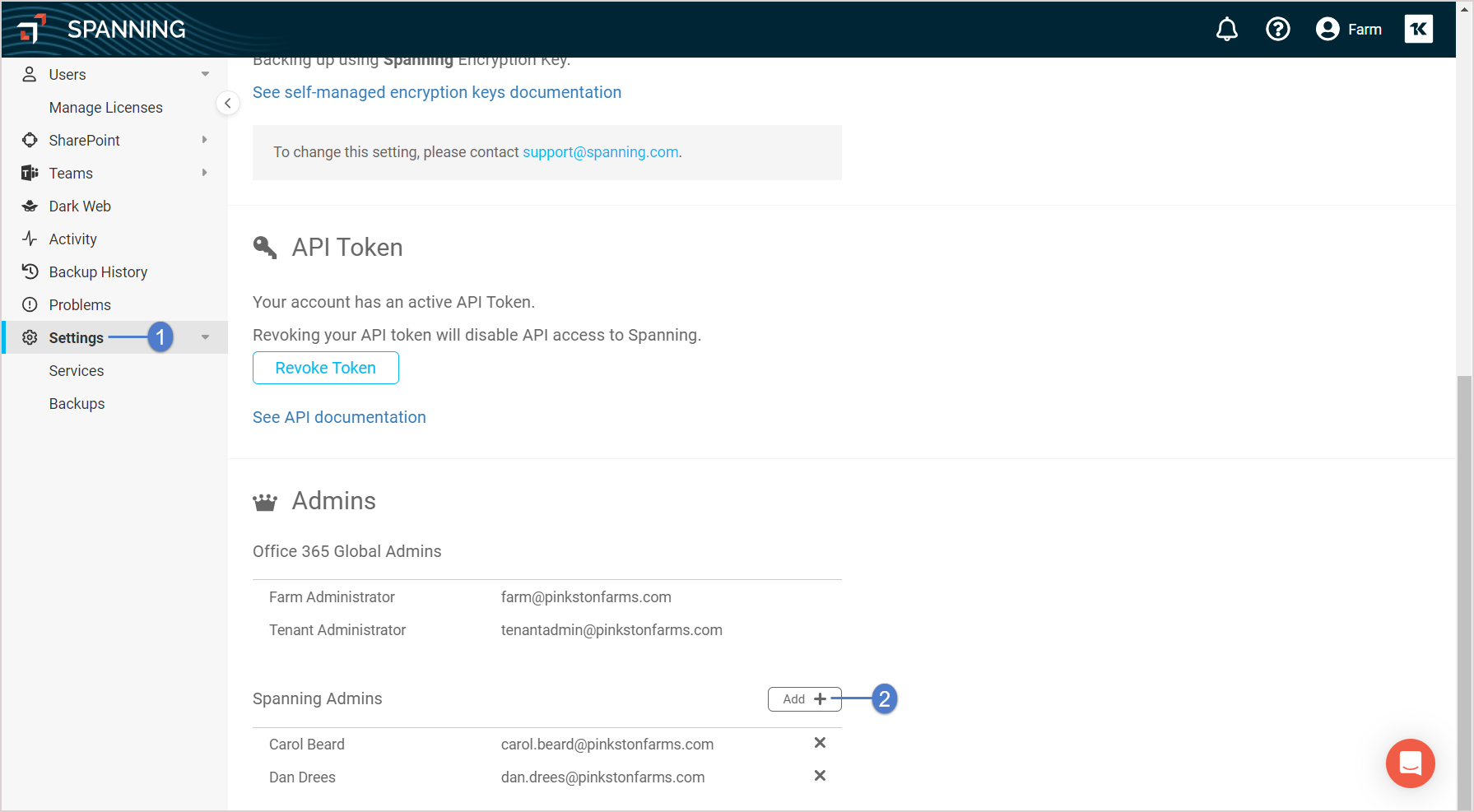Click farm@pinkstonfarms.com email text

tap(586, 597)
